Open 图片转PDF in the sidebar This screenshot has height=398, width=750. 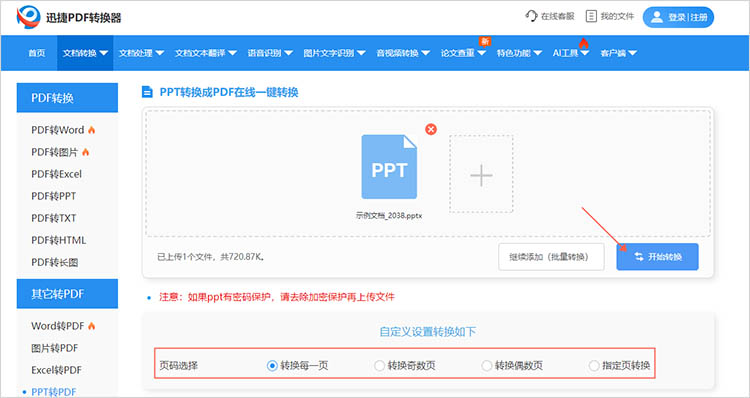55,348
